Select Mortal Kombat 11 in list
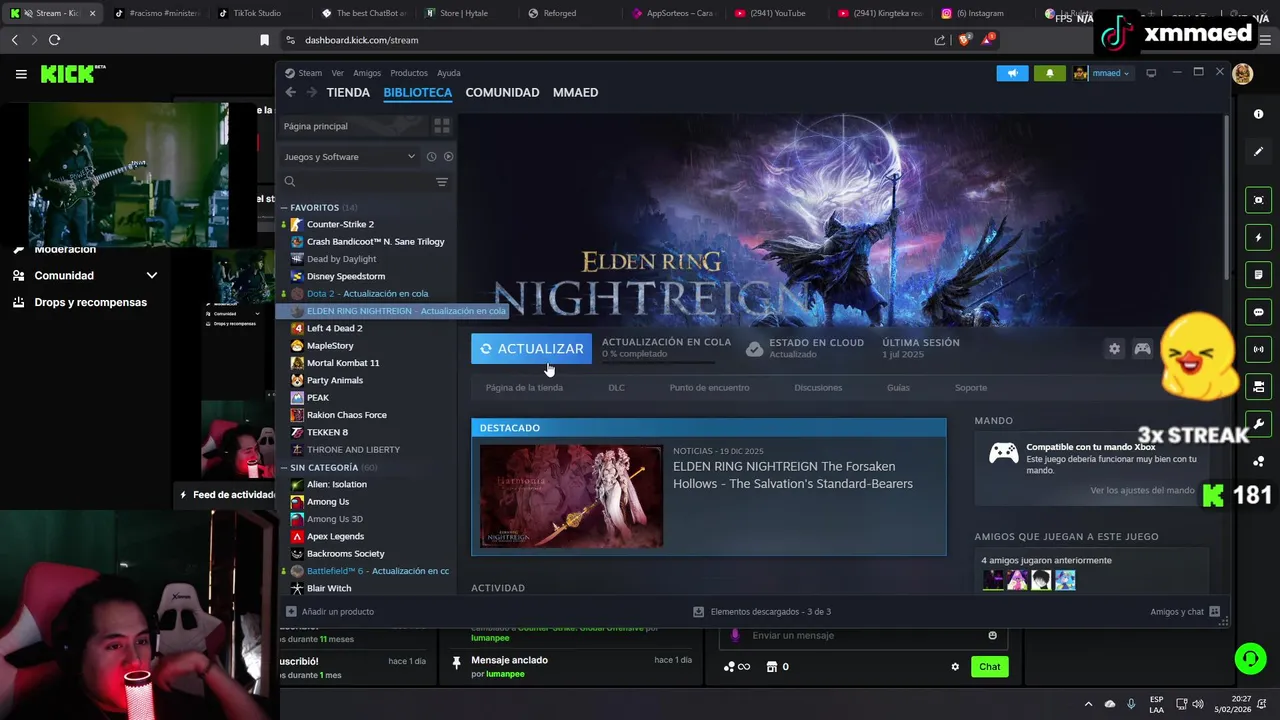Screen dimensions: 1280x720 pos(343,363)
